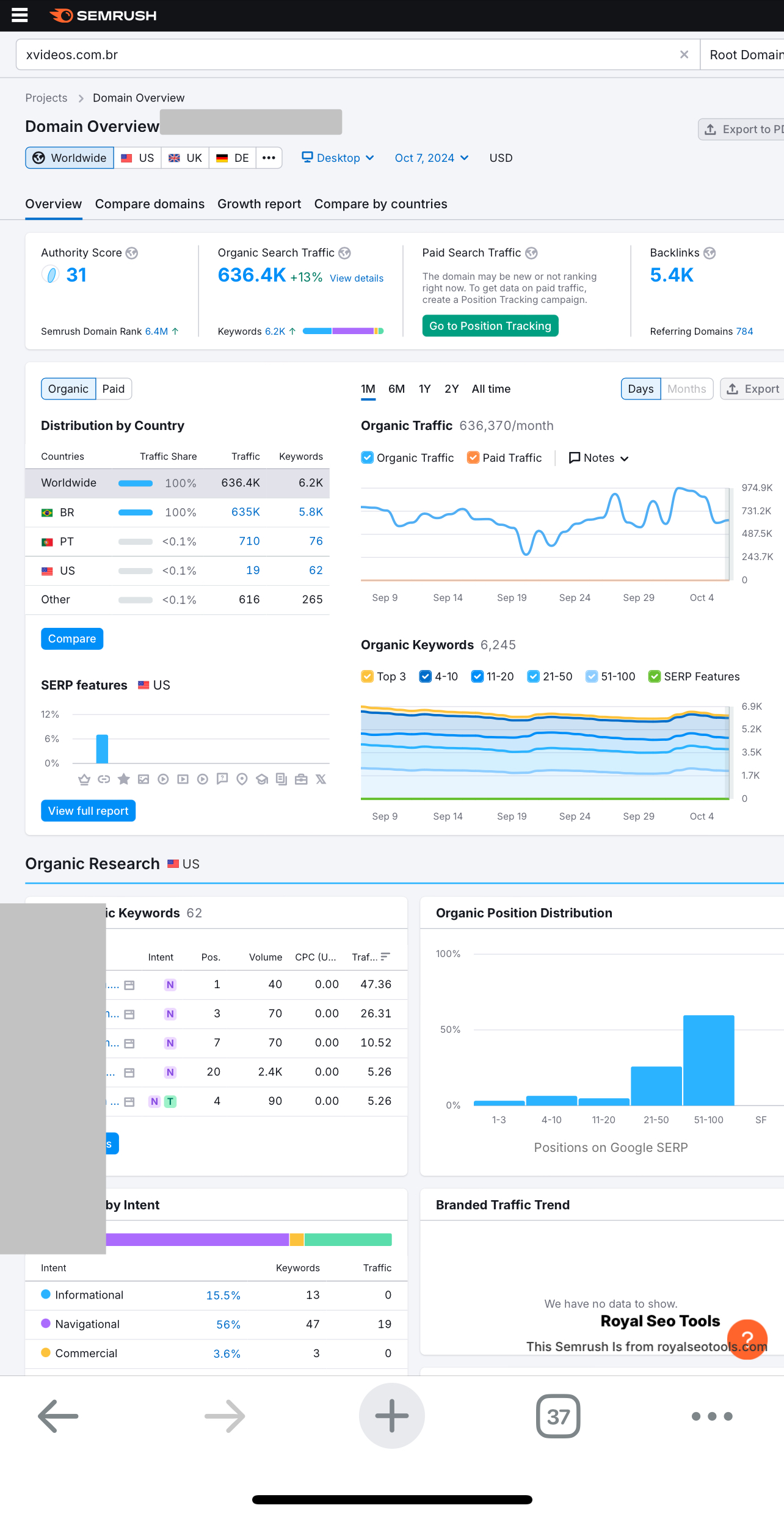This screenshot has height=1519, width=784.
Task: Click the Compare button
Action: tap(72, 639)
